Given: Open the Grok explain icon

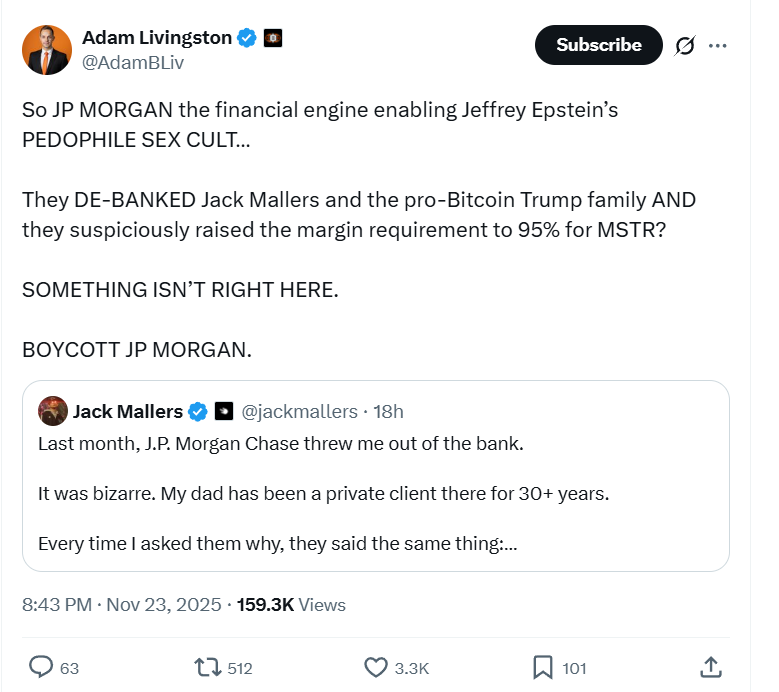Looking at the screenshot, I should click(685, 45).
